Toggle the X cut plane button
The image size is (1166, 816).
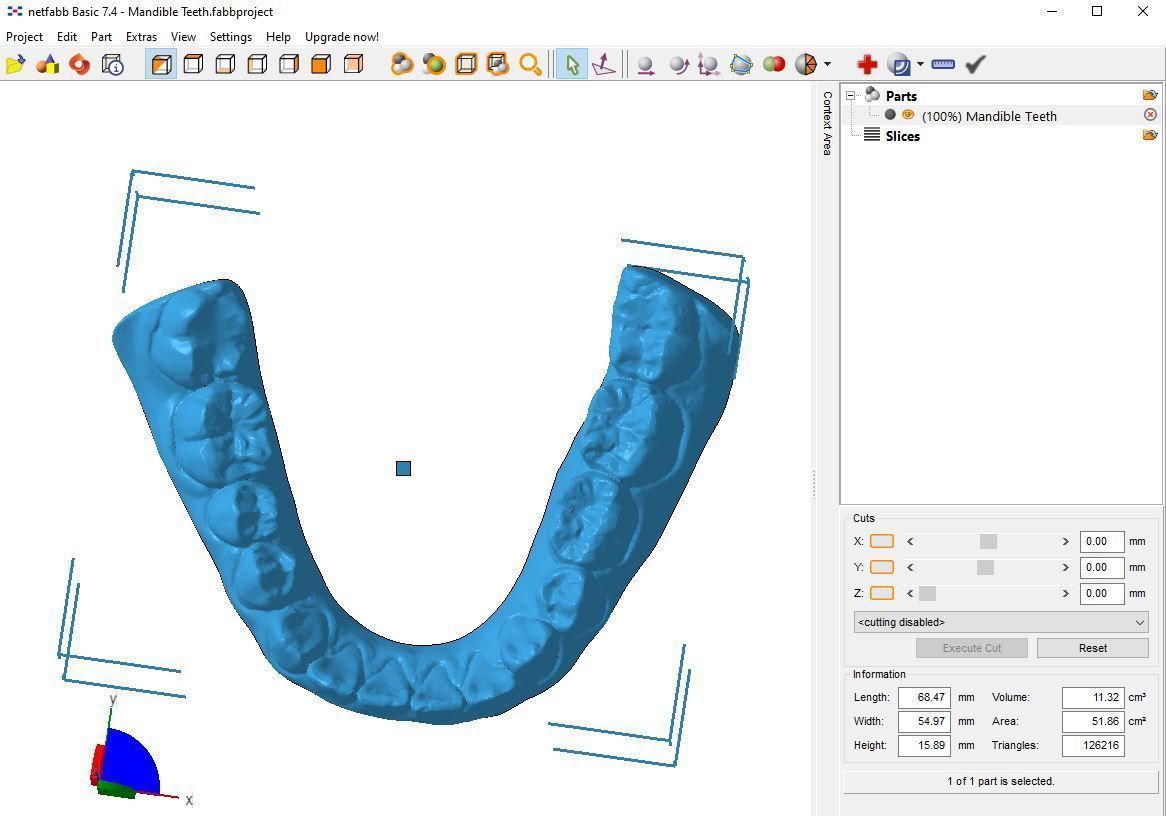pyautogui.click(x=882, y=542)
